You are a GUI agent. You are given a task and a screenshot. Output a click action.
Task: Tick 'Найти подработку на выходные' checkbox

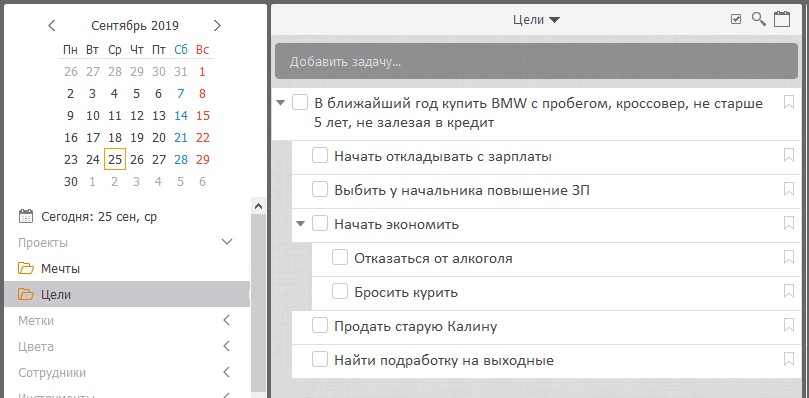coord(320,359)
